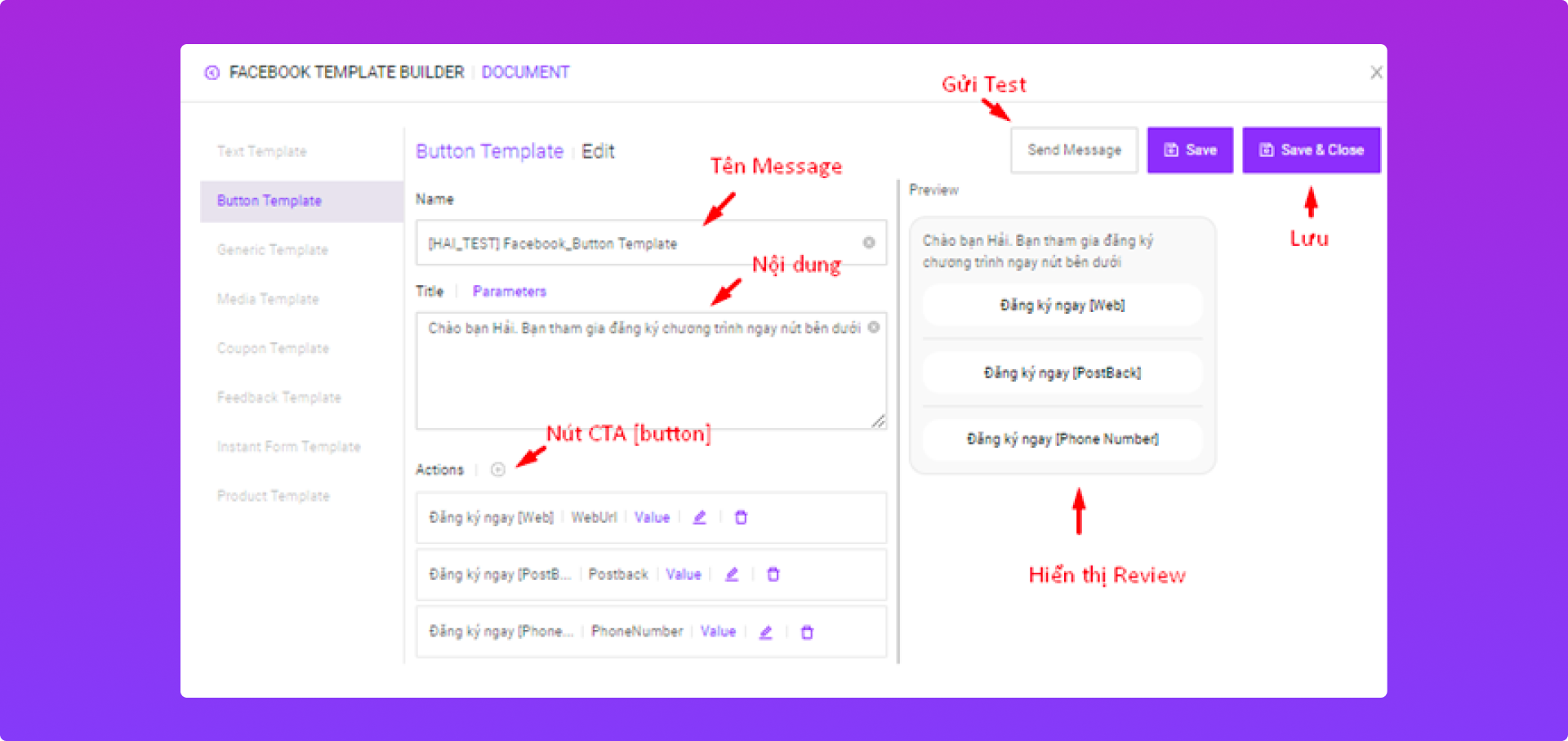Add a new action with the plus icon
Viewport: 1568px width, 741px height.
[497, 470]
